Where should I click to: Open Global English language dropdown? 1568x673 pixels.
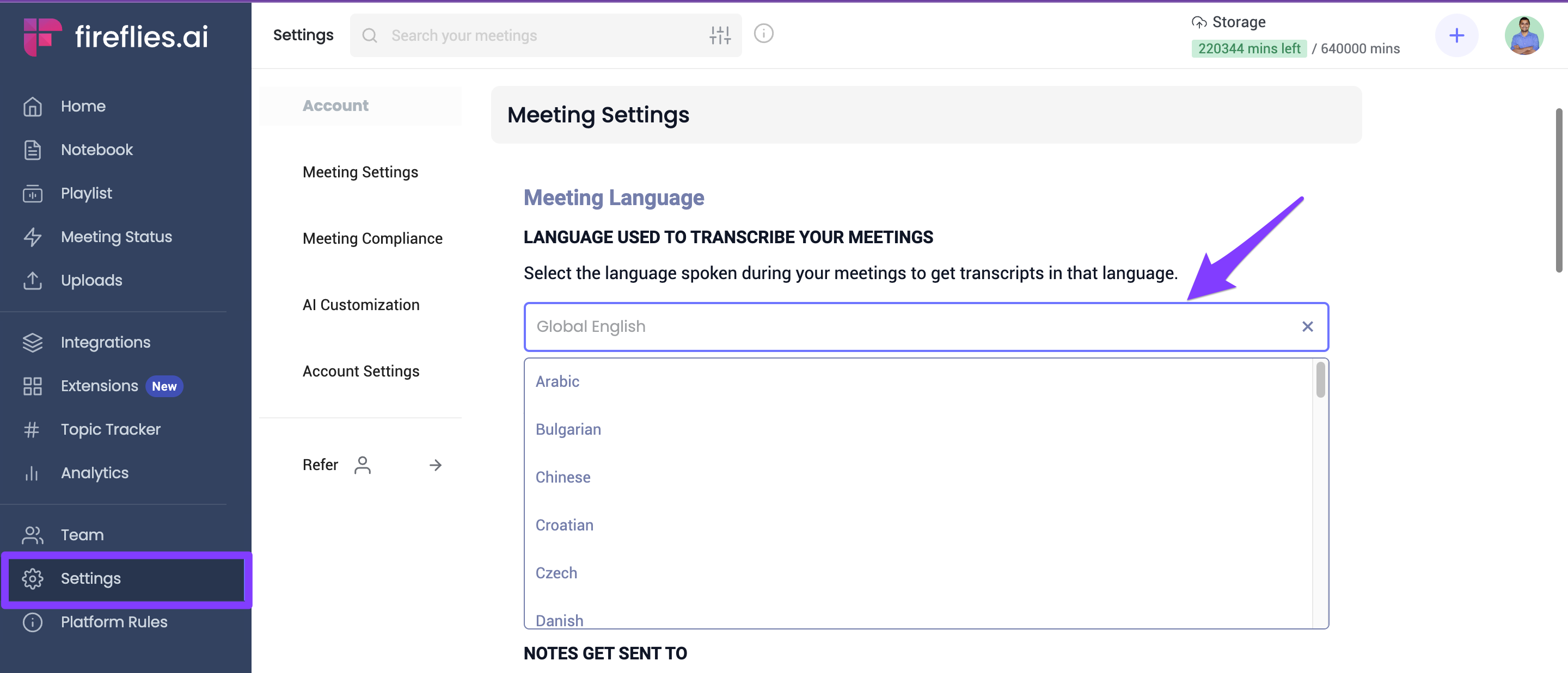926,327
